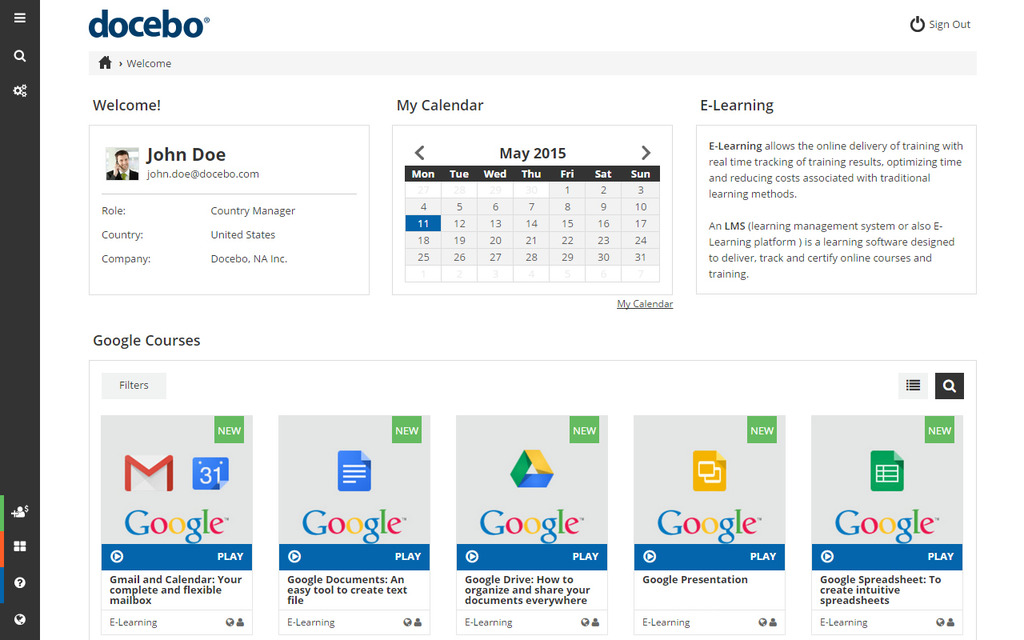Open course search magnifier button

(949, 385)
